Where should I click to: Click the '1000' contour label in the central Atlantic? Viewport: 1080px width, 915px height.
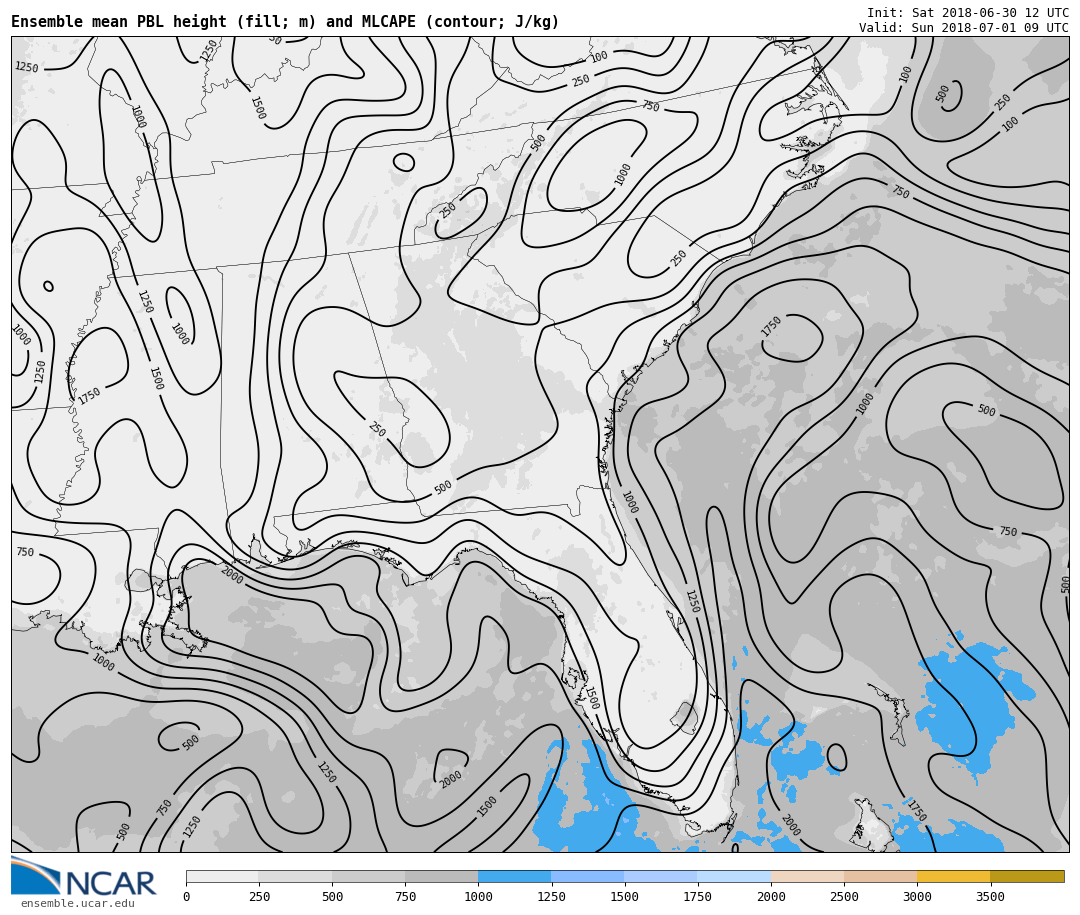pos(864,403)
